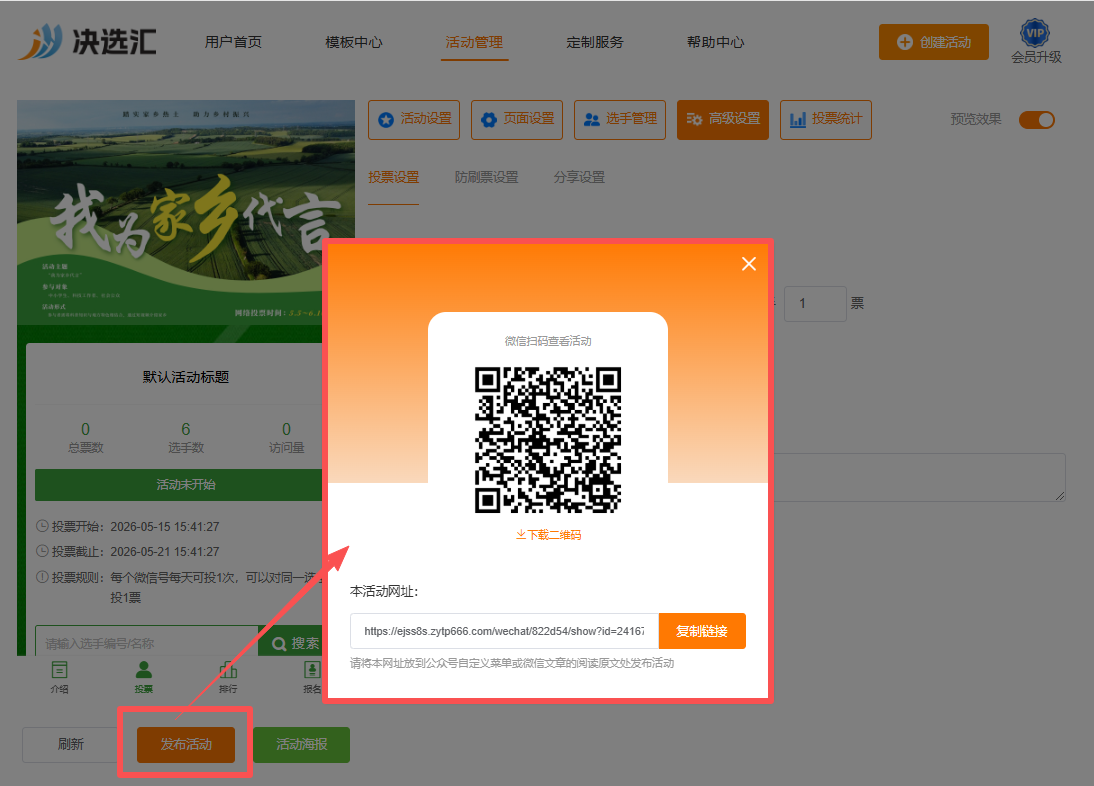This screenshot has height=786, width=1094.
Task: Switch to 投票设置 tab
Action: pyautogui.click(x=394, y=177)
